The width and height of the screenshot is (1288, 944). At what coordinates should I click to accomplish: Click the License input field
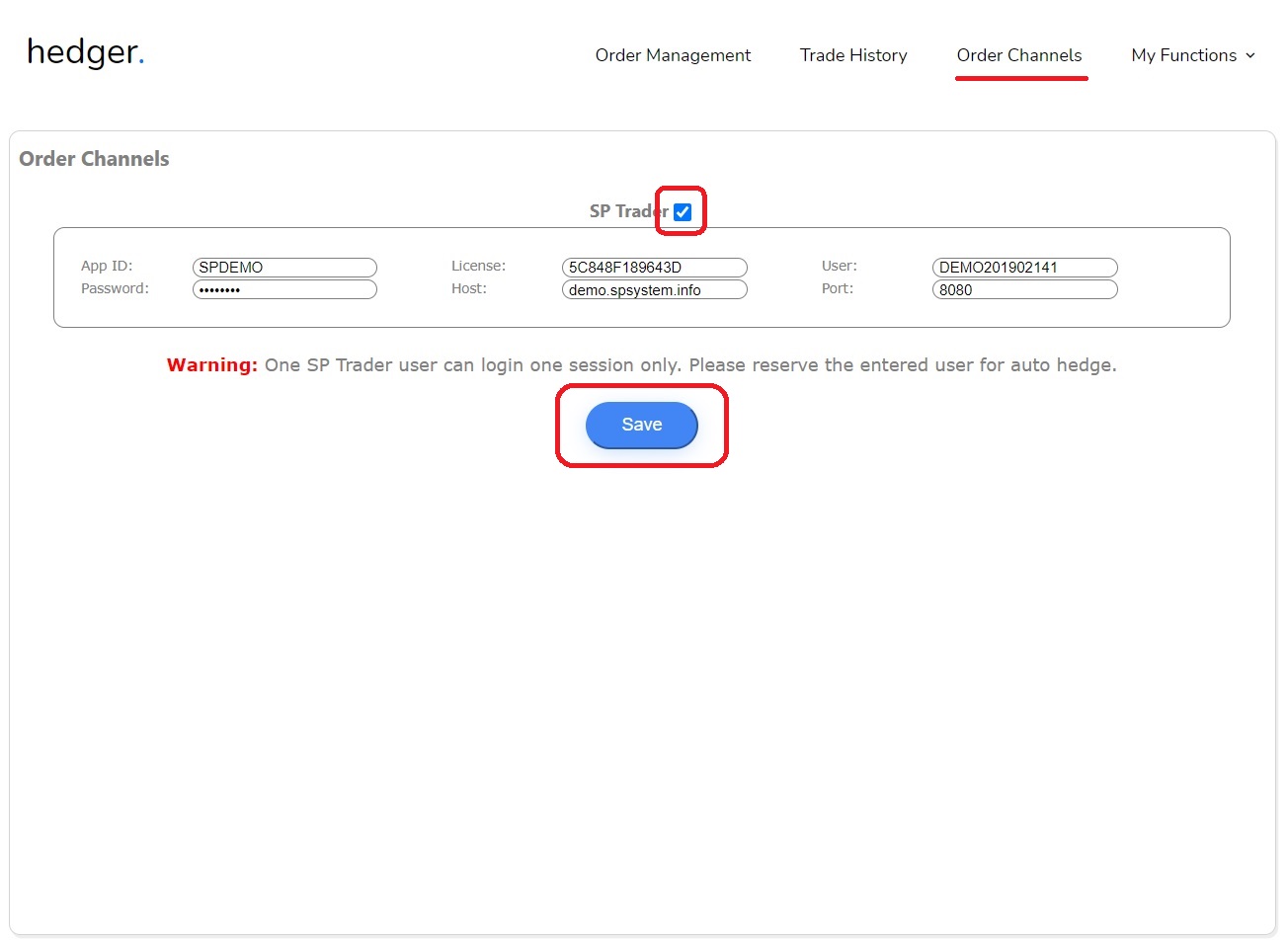(x=654, y=268)
